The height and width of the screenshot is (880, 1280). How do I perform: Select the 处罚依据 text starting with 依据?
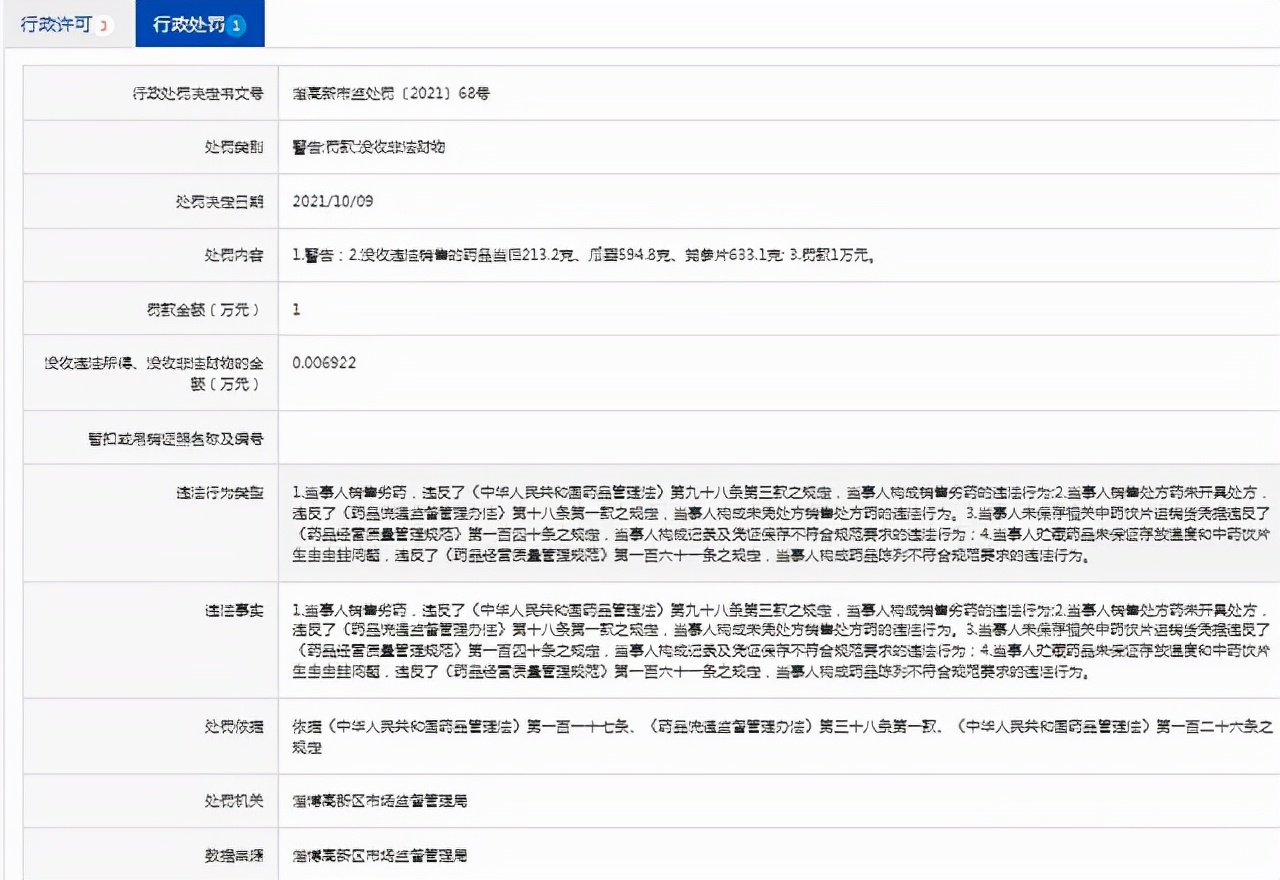[x=783, y=736]
